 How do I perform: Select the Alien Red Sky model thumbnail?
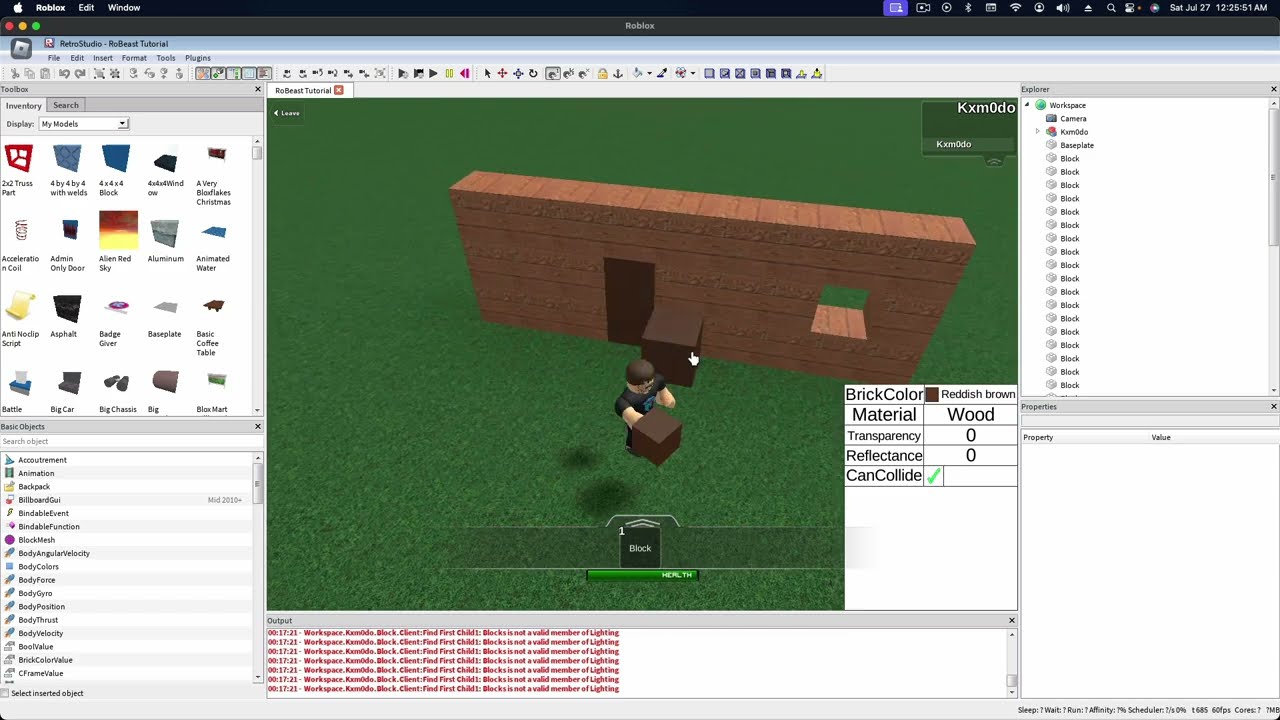[x=118, y=231]
